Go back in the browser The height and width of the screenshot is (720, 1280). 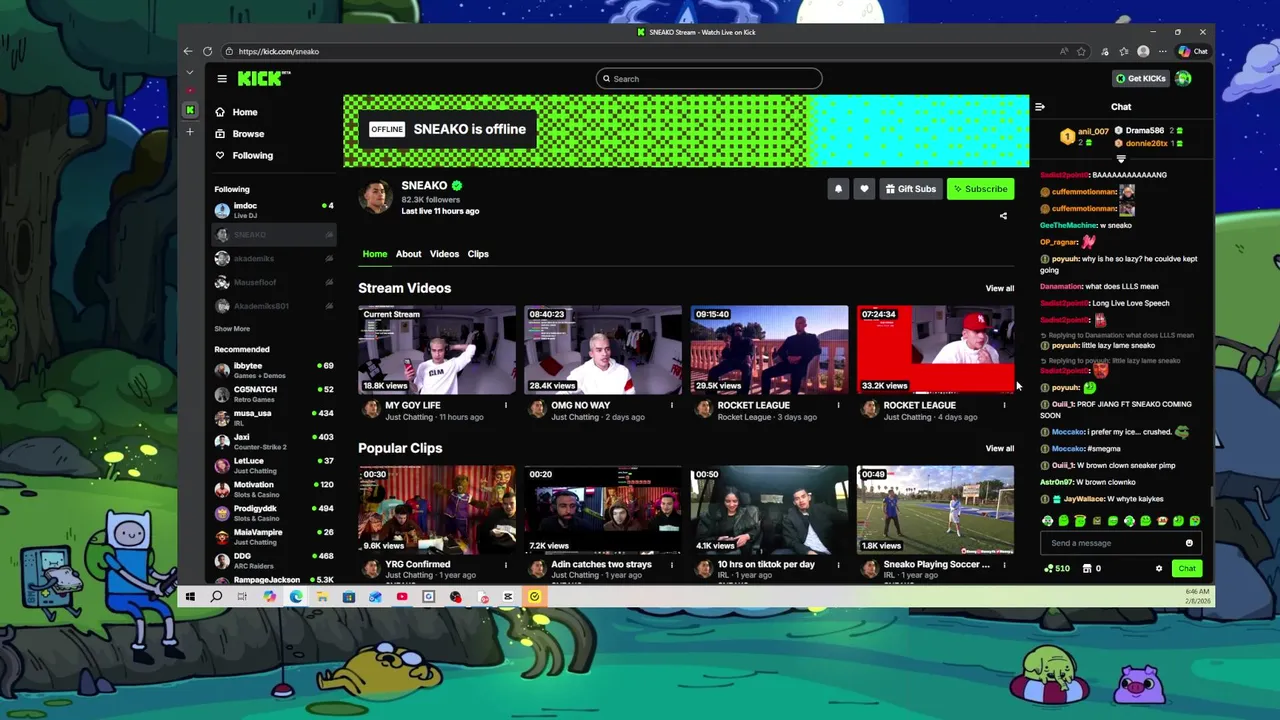coord(188,51)
